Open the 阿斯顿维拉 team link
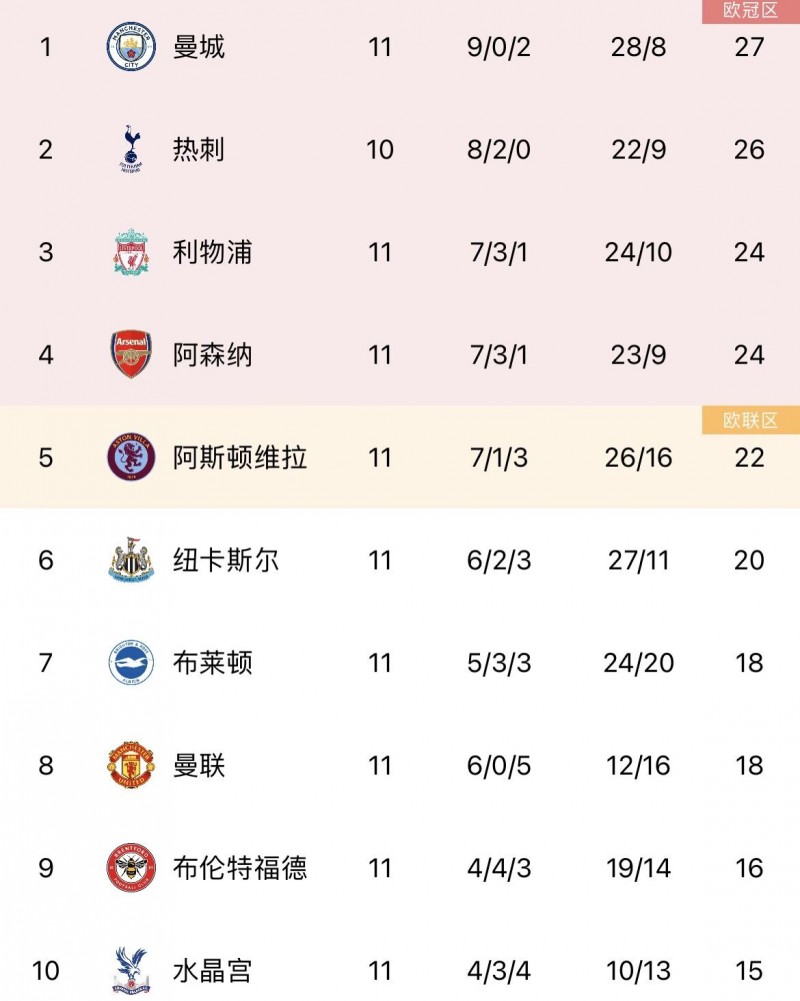The height and width of the screenshot is (1001, 800). coord(240,458)
